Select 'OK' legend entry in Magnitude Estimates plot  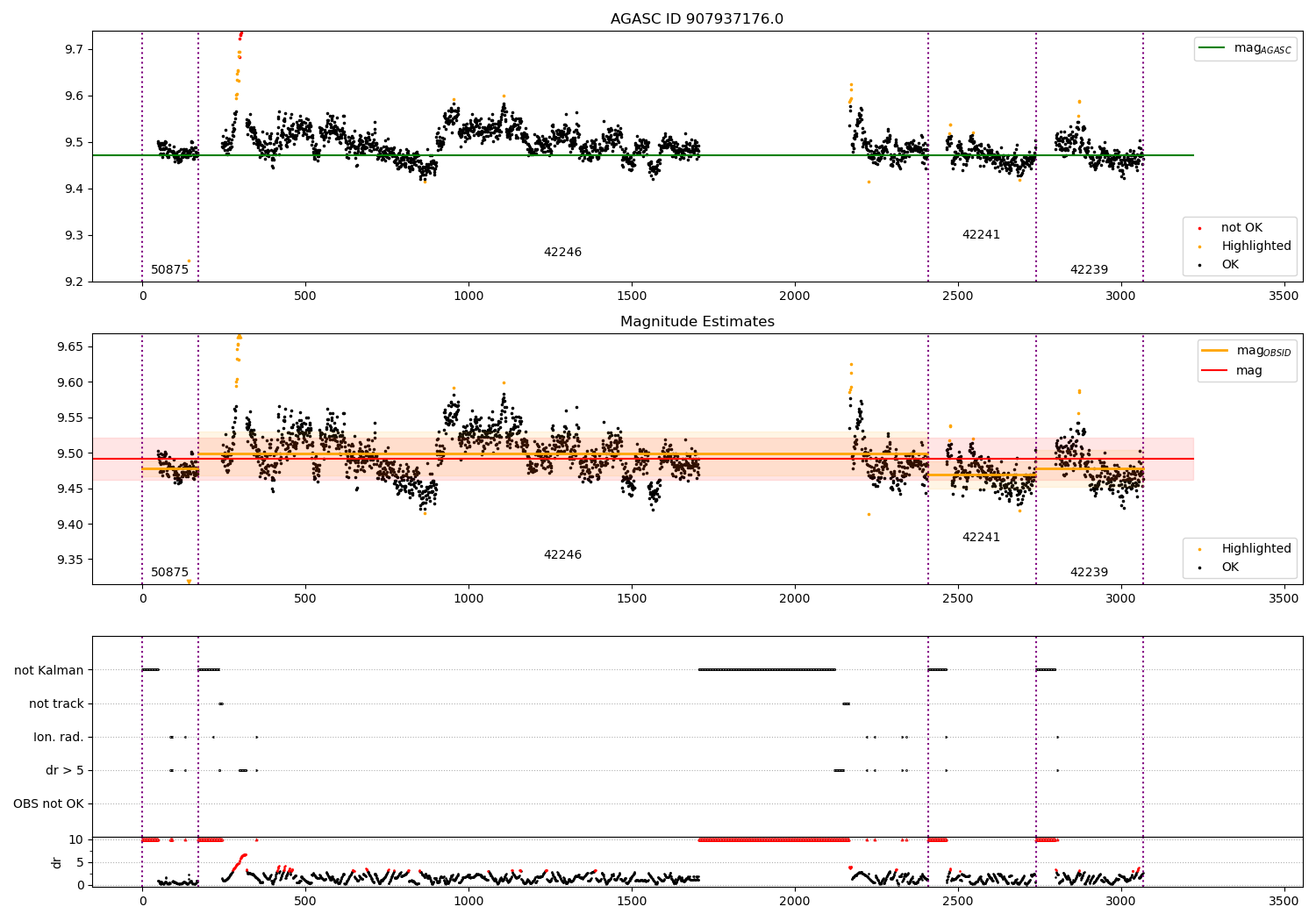click(1230, 568)
